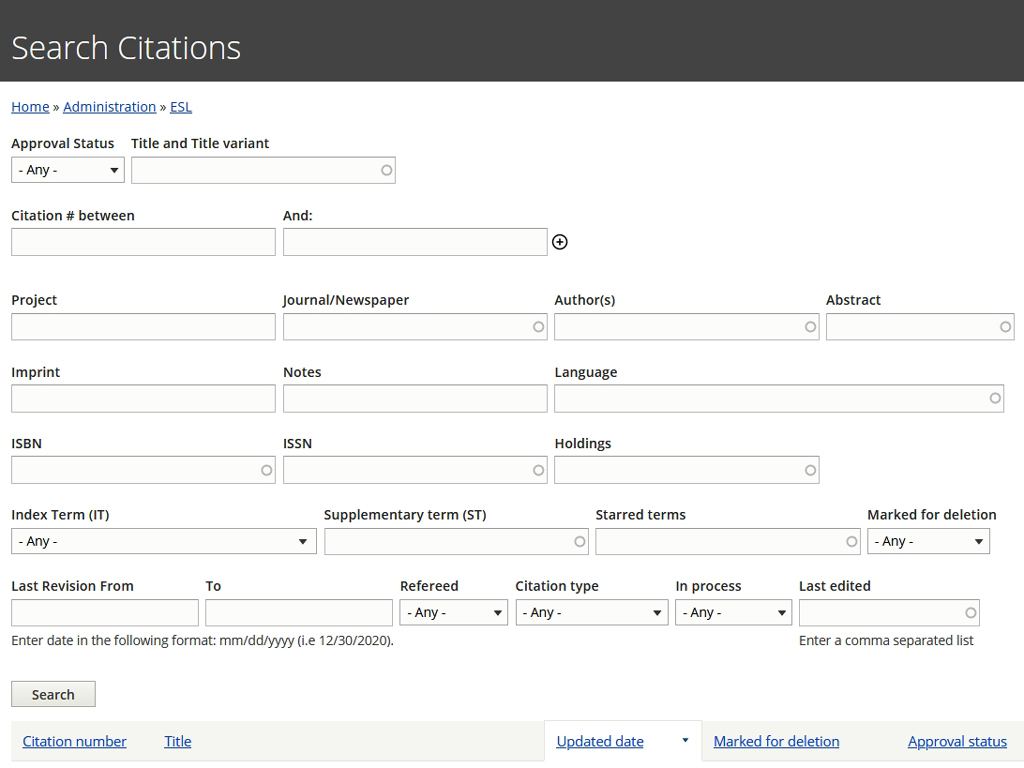Open the Citation type dropdown
The image size is (1024, 768).
click(x=591, y=612)
